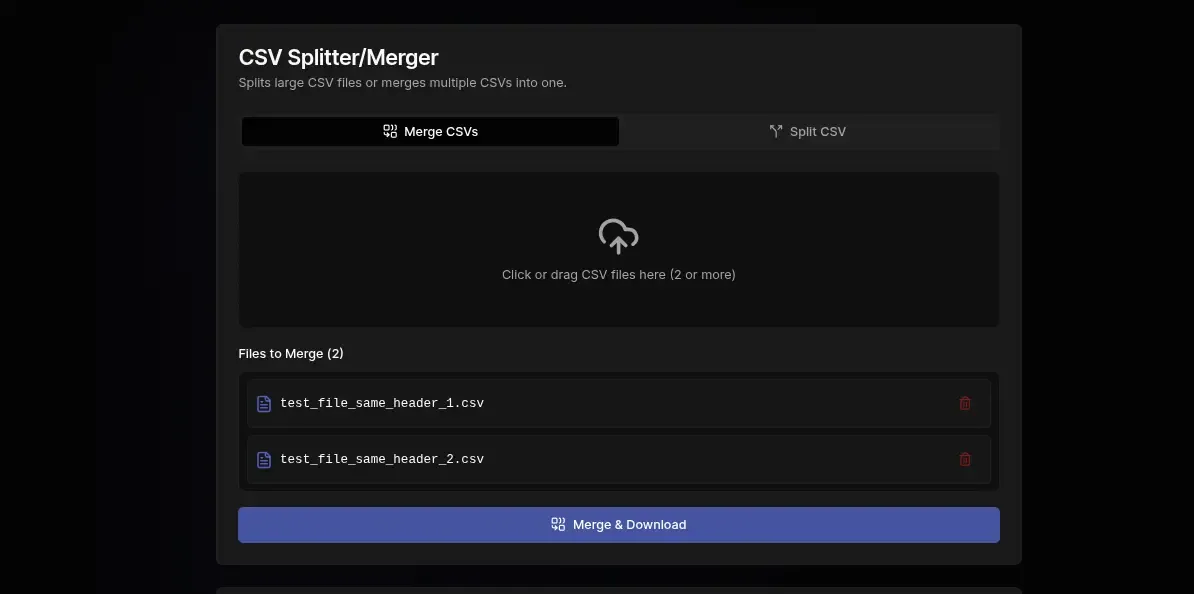Image resolution: width=1194 pixels, height=594 pixels.
Task: Click the split fork icon on the Split CSV tab
Action: 775,131
